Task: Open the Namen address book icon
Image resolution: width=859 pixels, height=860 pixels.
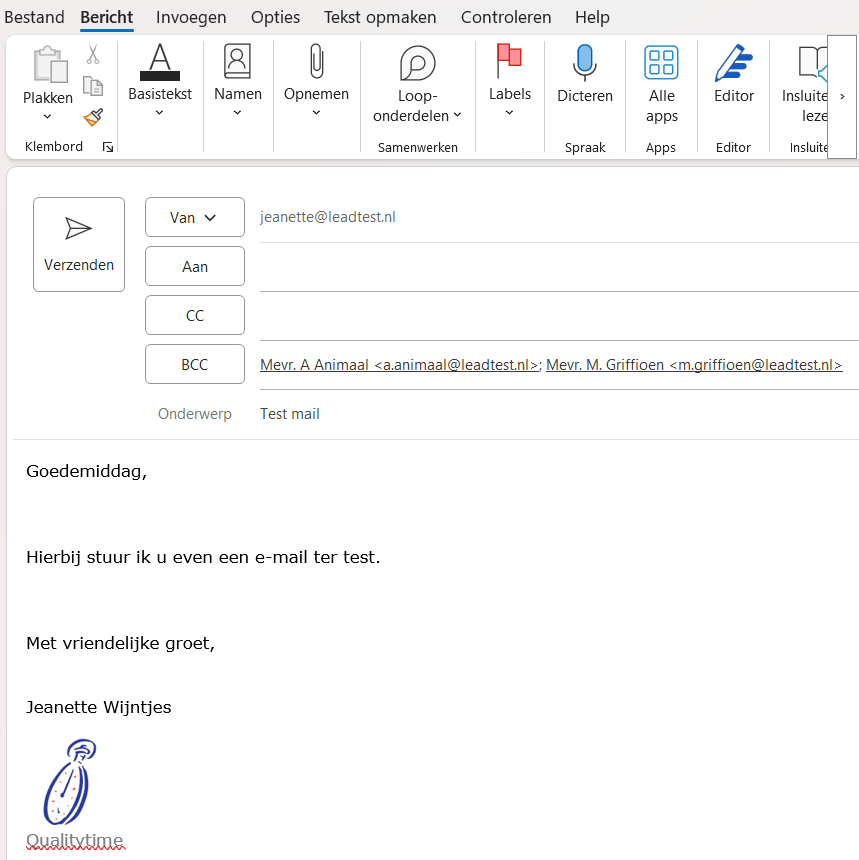Action: coord(238,61)
